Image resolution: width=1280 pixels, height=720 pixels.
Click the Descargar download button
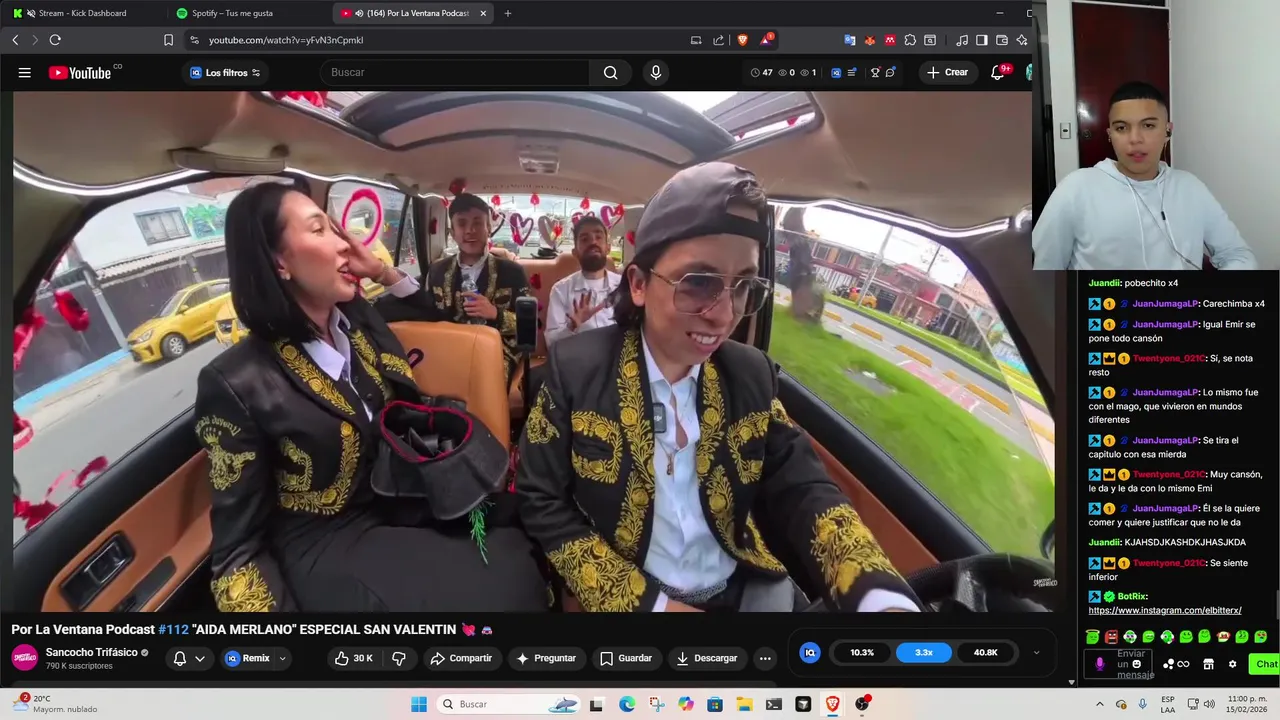point(707,658)
